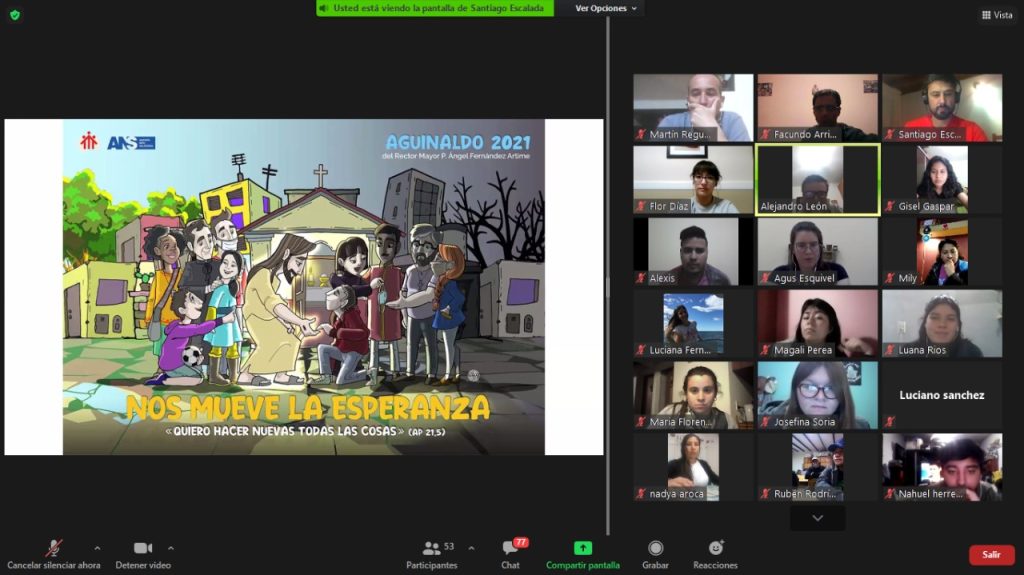Click the green Compartir pantalla icon
The height and width of the screenshot is (575, 1024).
pyautogui.click(x=583, y=548)
